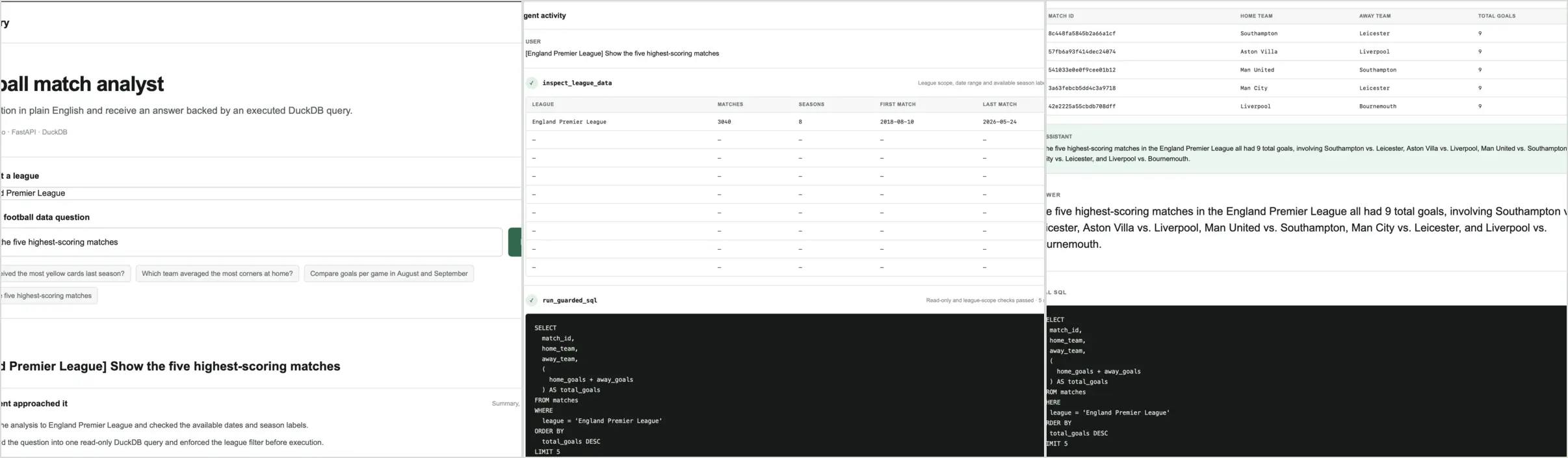The image size is (1568, 458).
Task: Click the 'gent activity' panel heading
Action: pyautogui.click(x=545, y=16)
